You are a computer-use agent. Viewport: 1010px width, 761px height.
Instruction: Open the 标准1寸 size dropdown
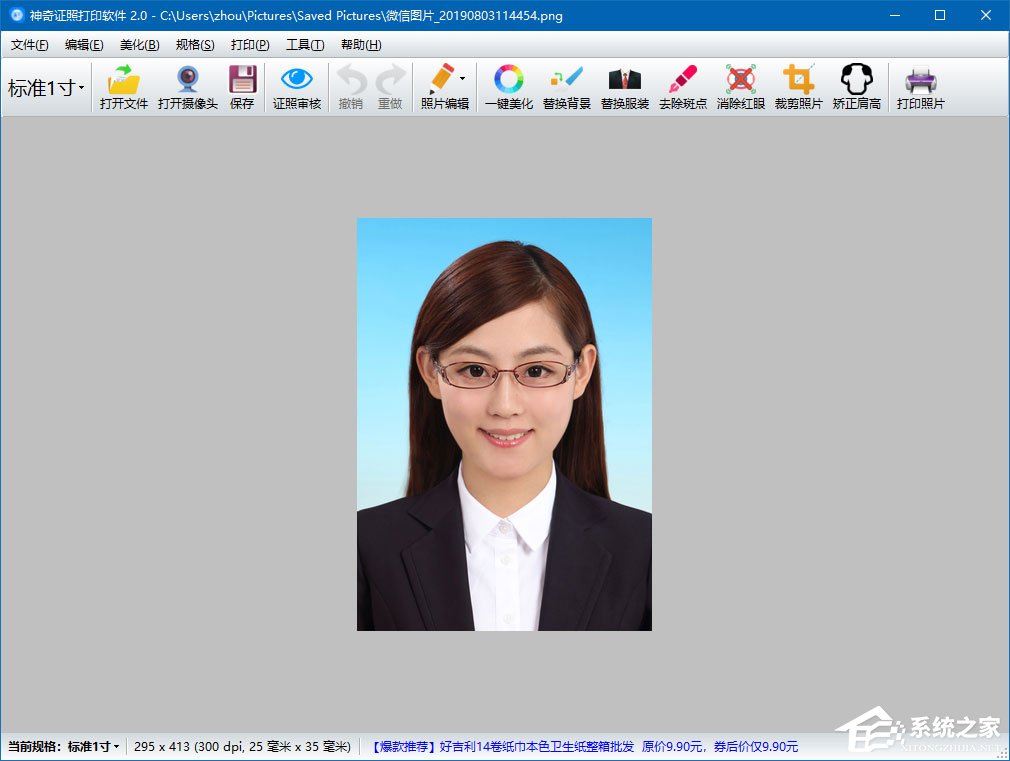point(45,88)
